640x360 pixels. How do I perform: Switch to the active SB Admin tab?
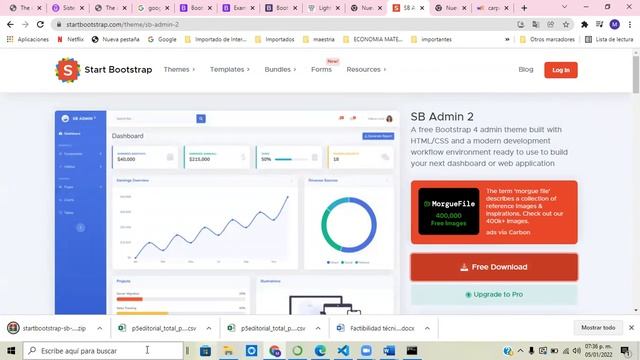pyautogui.click(x=408, y=8)
